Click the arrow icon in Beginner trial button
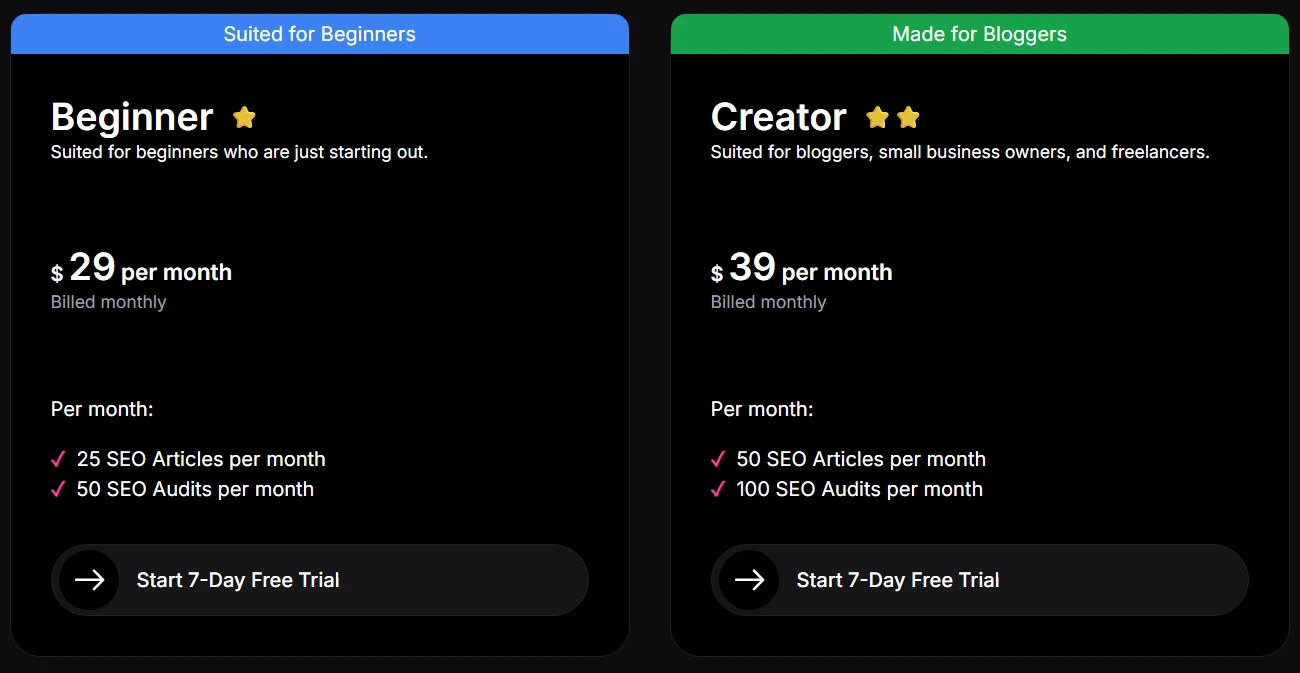 87,580
